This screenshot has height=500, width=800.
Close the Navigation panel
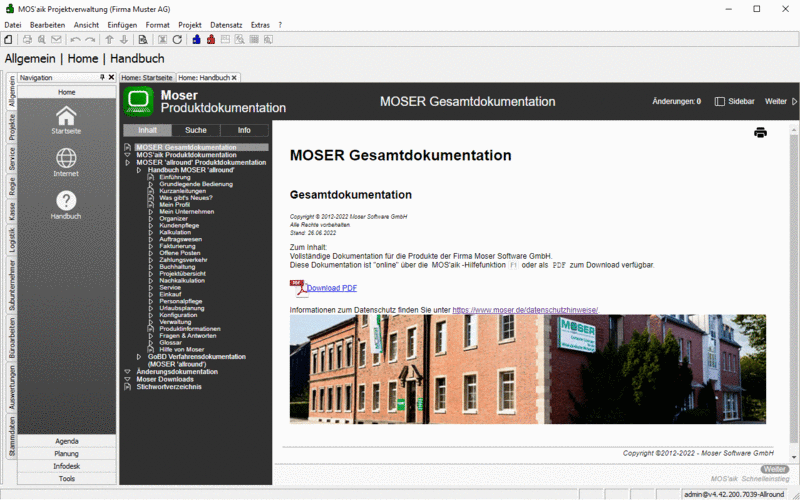click(111, 77)
